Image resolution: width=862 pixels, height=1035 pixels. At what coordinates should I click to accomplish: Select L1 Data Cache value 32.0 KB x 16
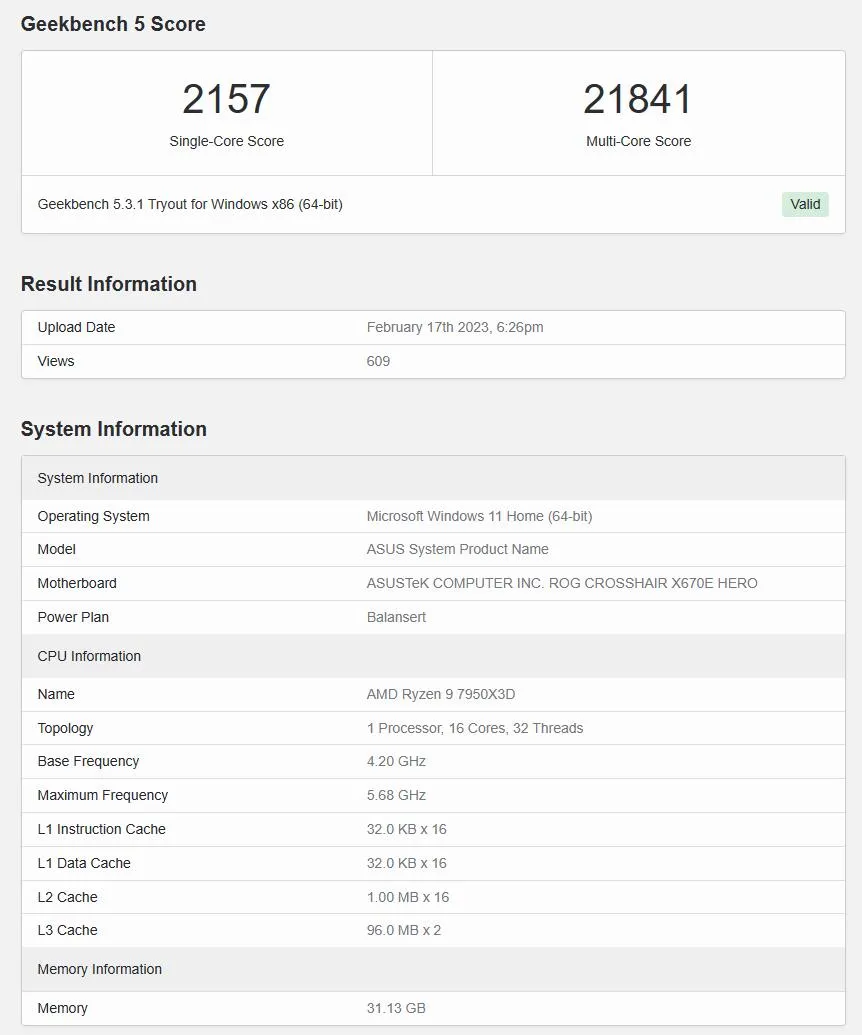point(407,863)
